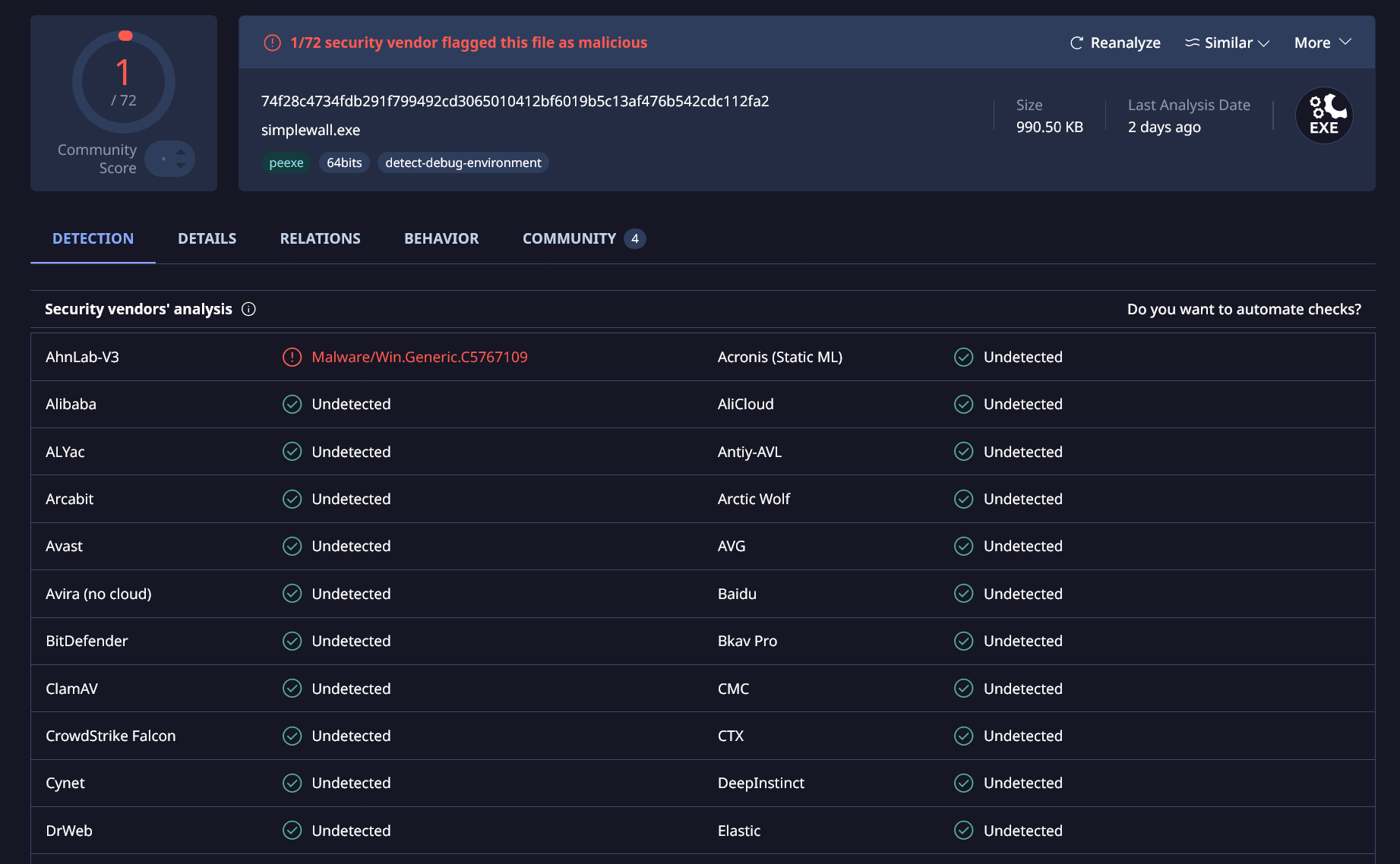Click the simplewall.exe file name
The width and height of the screenshot is (1400, 864).
[311, 130]
